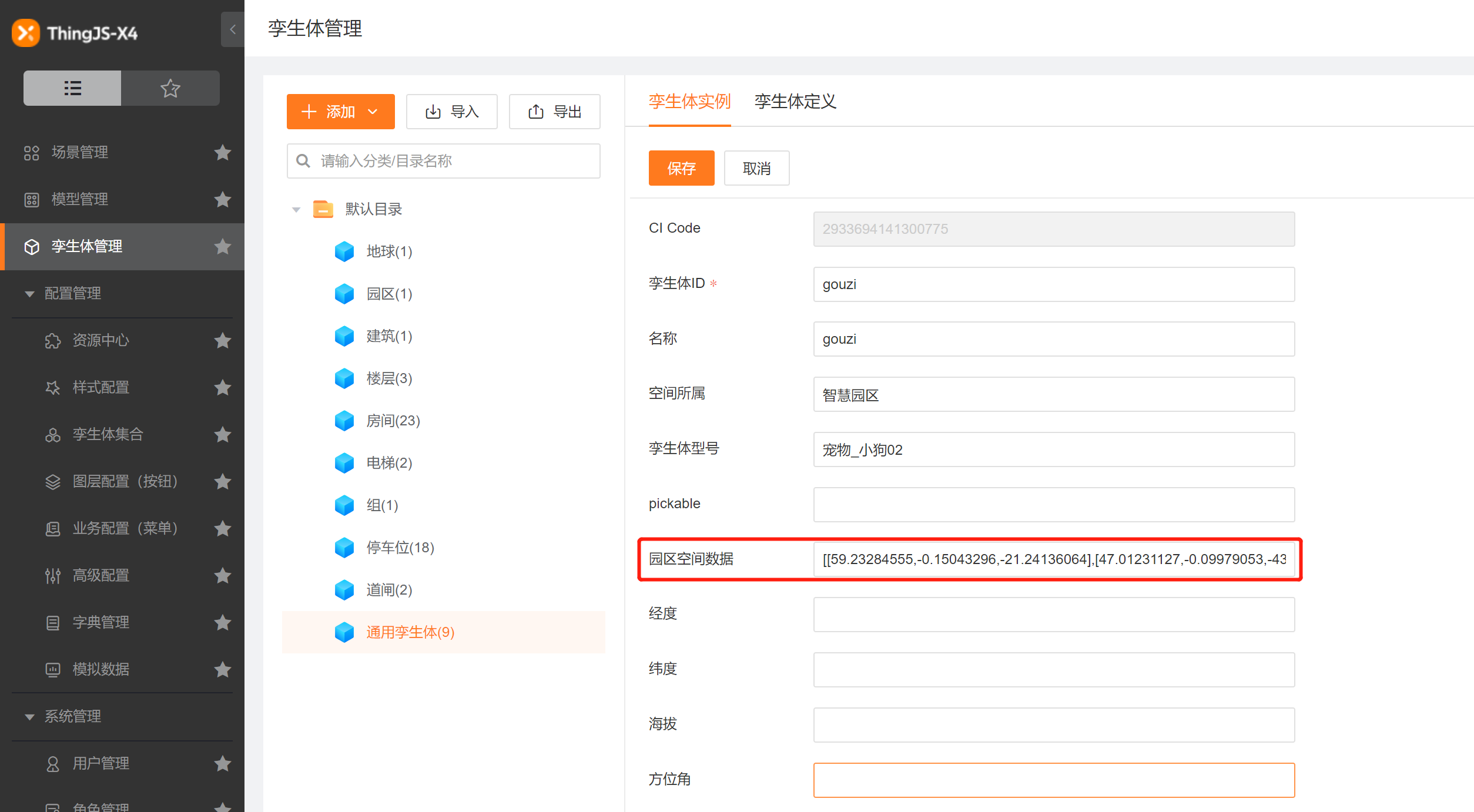This screenshot has width=1474, height=812.
Task: Switch to the list menu view
Action: [x=72, y=88]
